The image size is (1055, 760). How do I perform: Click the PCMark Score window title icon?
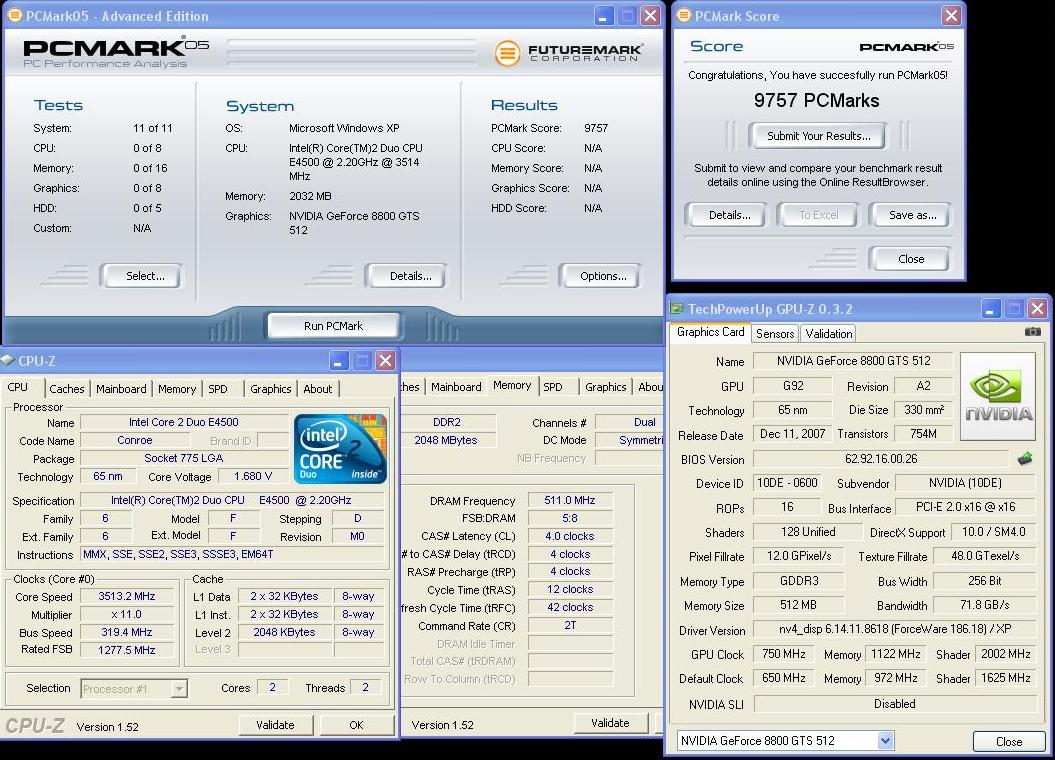pyautogui.click(x=684, y=15)
